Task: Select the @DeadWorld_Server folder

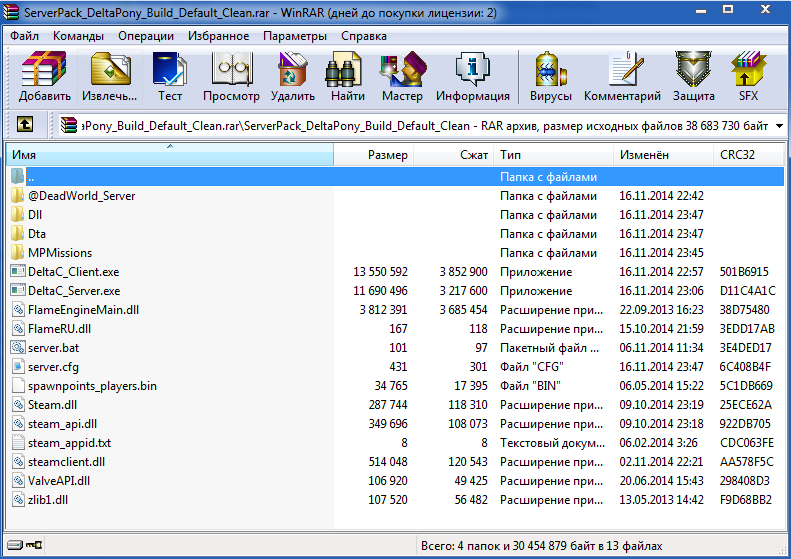Action: tap(81, 196)
